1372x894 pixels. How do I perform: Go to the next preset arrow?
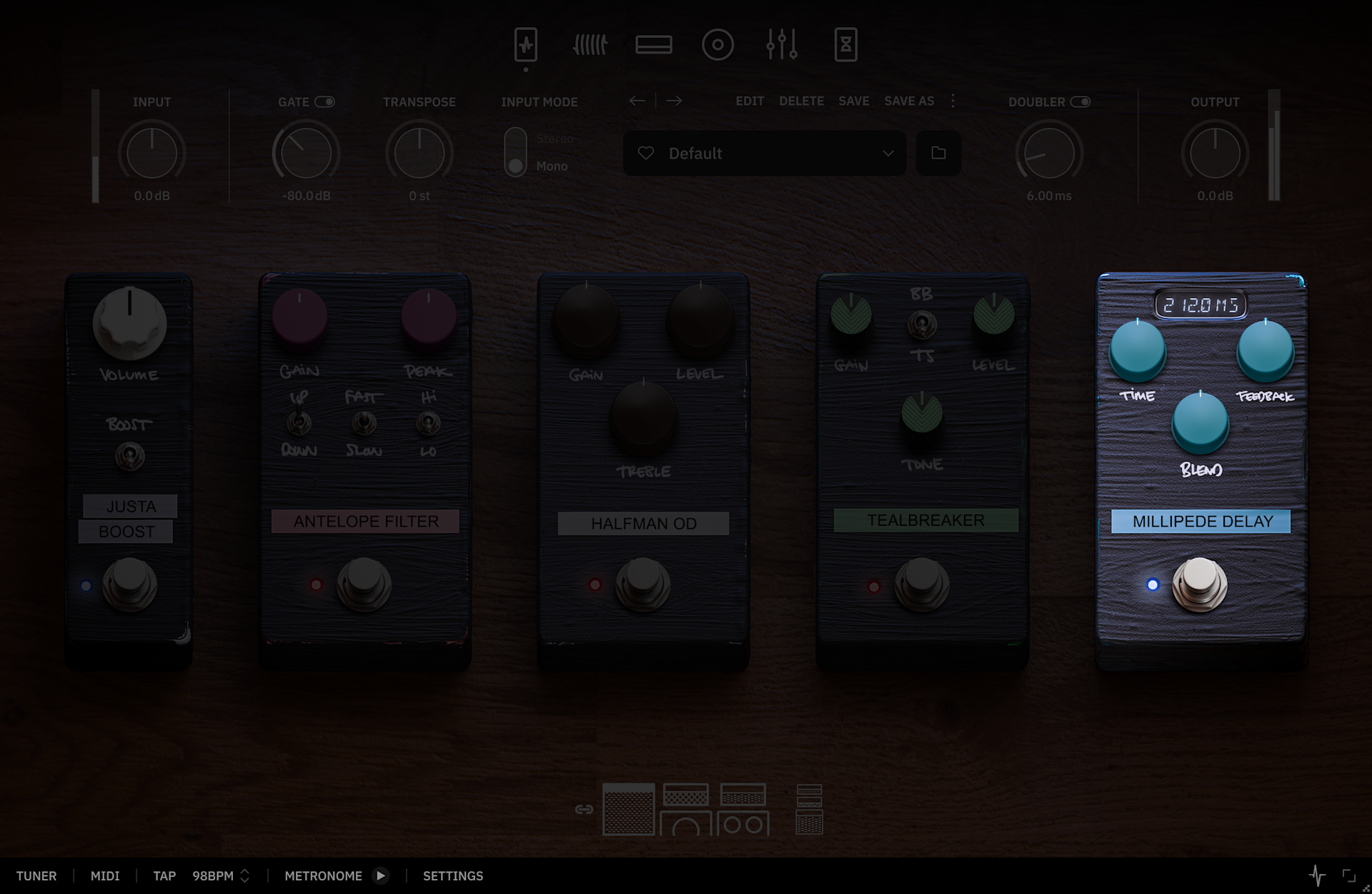(674, 101)
